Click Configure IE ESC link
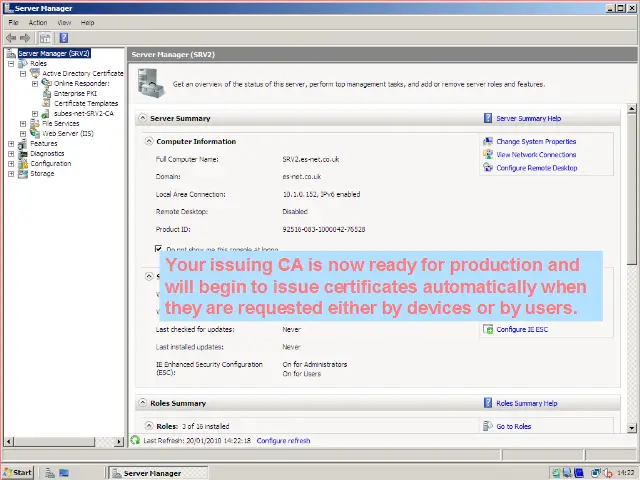Screen dimensions: 640x480 [x=522, y=329]
